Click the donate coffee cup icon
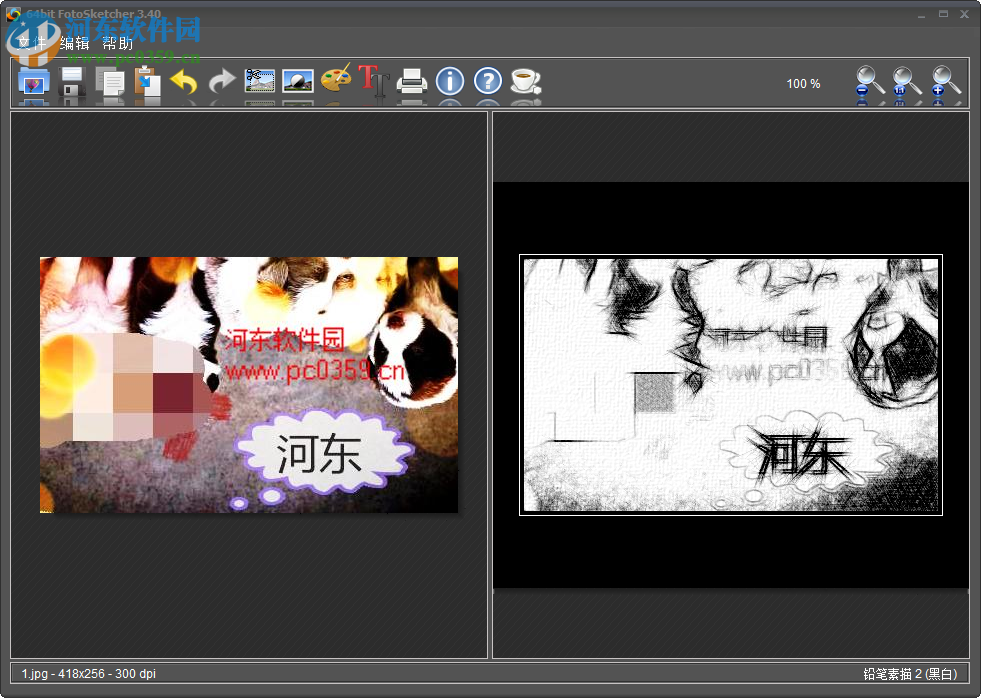 [524, 84]
